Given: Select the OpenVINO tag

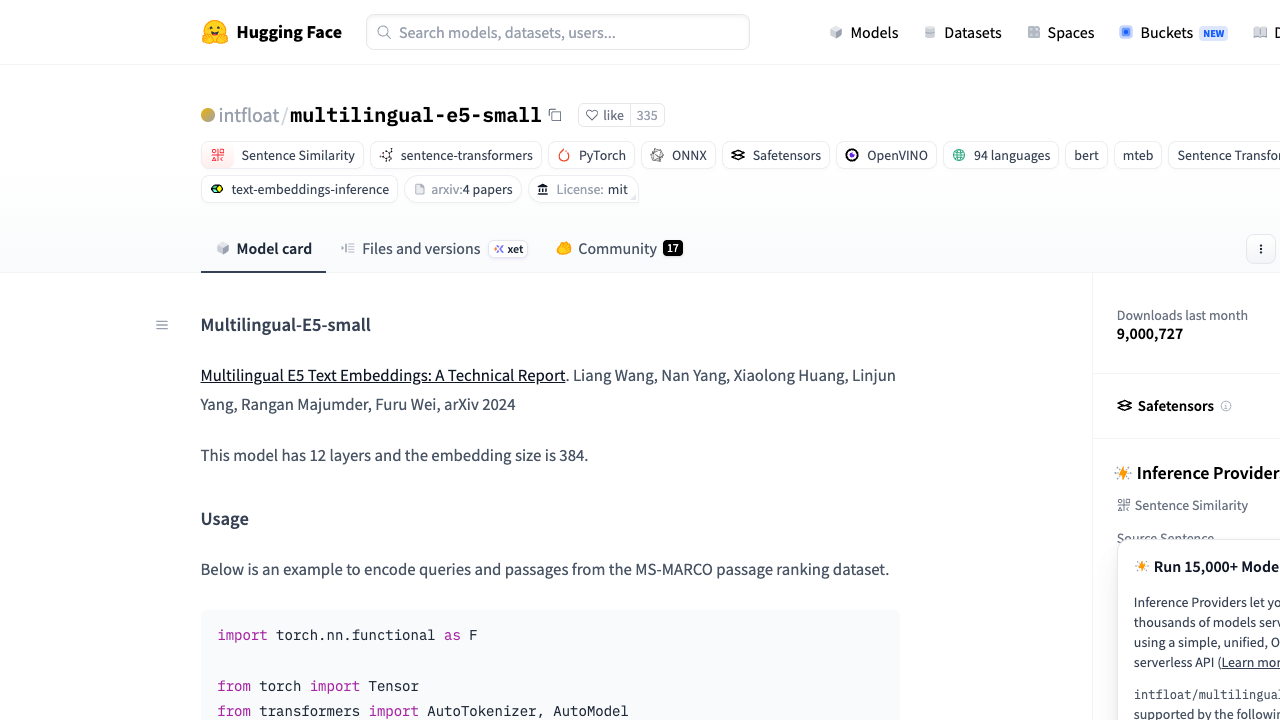Looking at the screenshot, I should click(x=886, y=155).
